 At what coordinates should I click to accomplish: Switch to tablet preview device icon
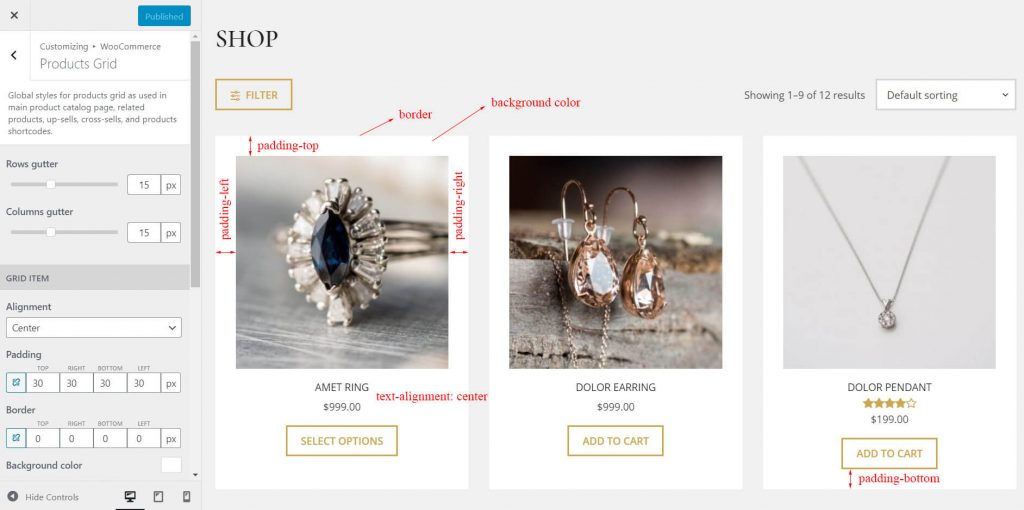click(158, 497)
